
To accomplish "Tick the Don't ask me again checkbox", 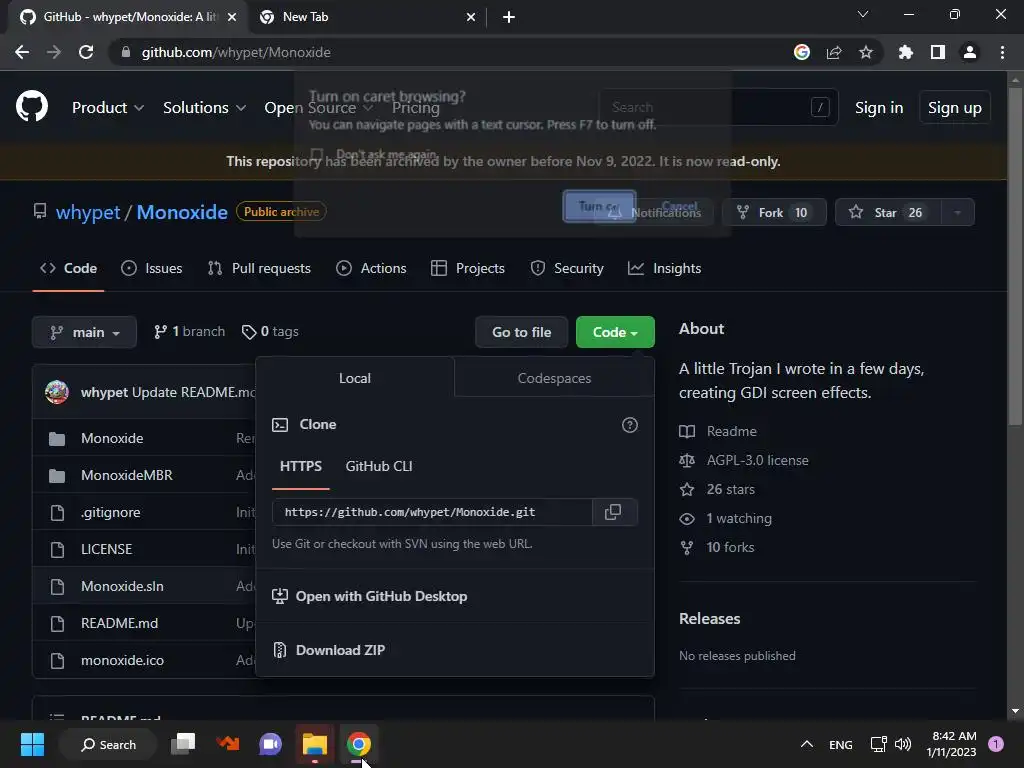I will pyautogui.click(x=317, y=155).
